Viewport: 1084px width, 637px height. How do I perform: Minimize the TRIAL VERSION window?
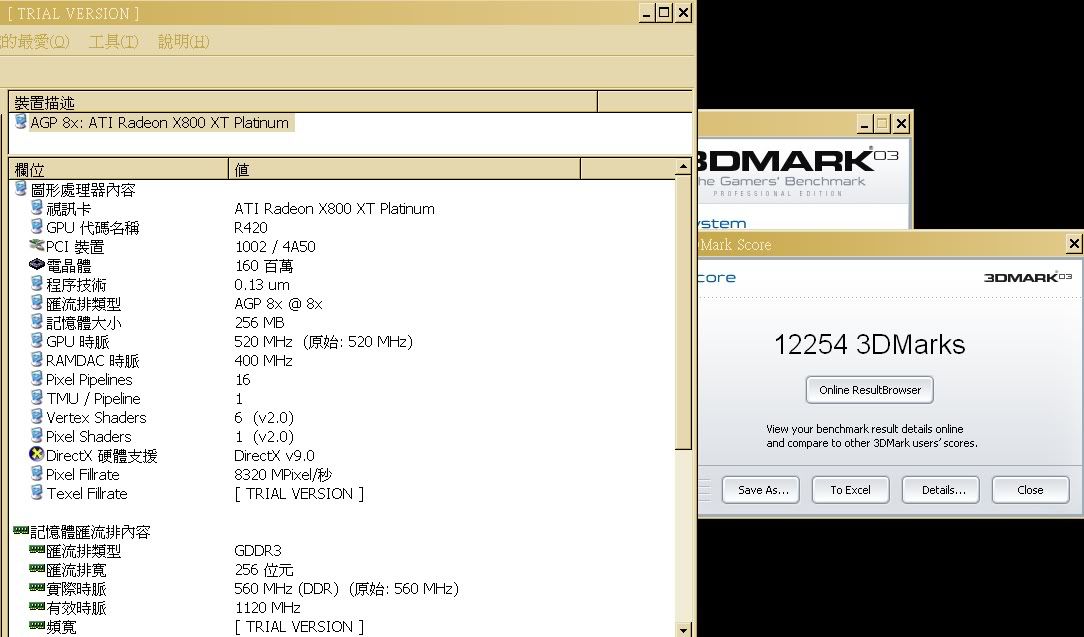(647, 12)
